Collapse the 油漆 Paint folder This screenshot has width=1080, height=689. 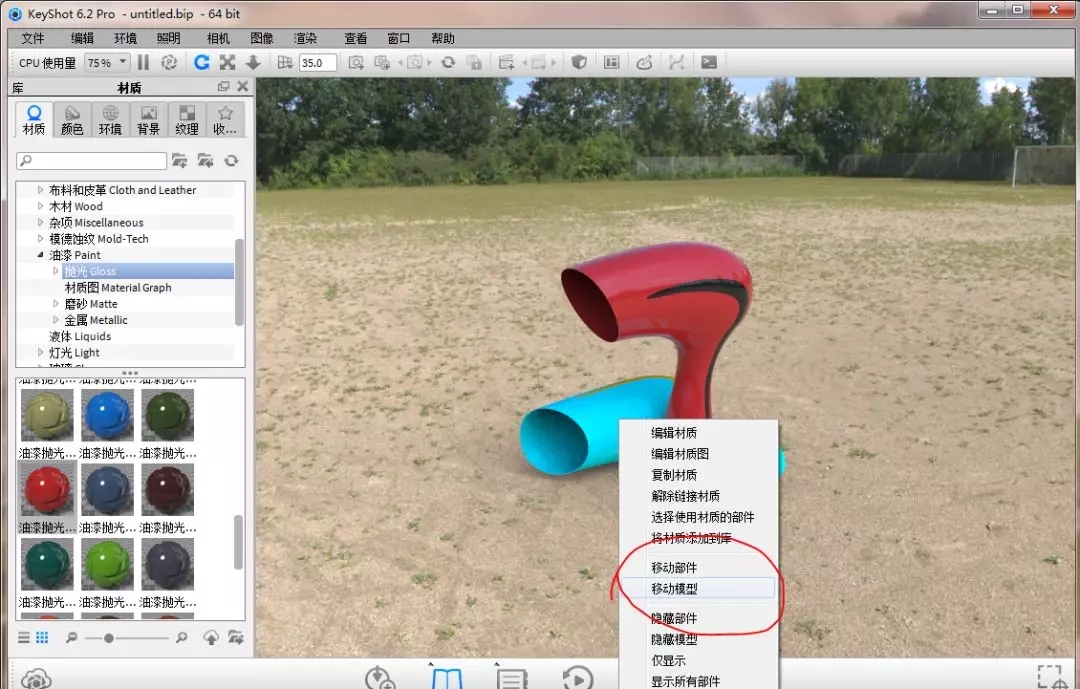41,255
